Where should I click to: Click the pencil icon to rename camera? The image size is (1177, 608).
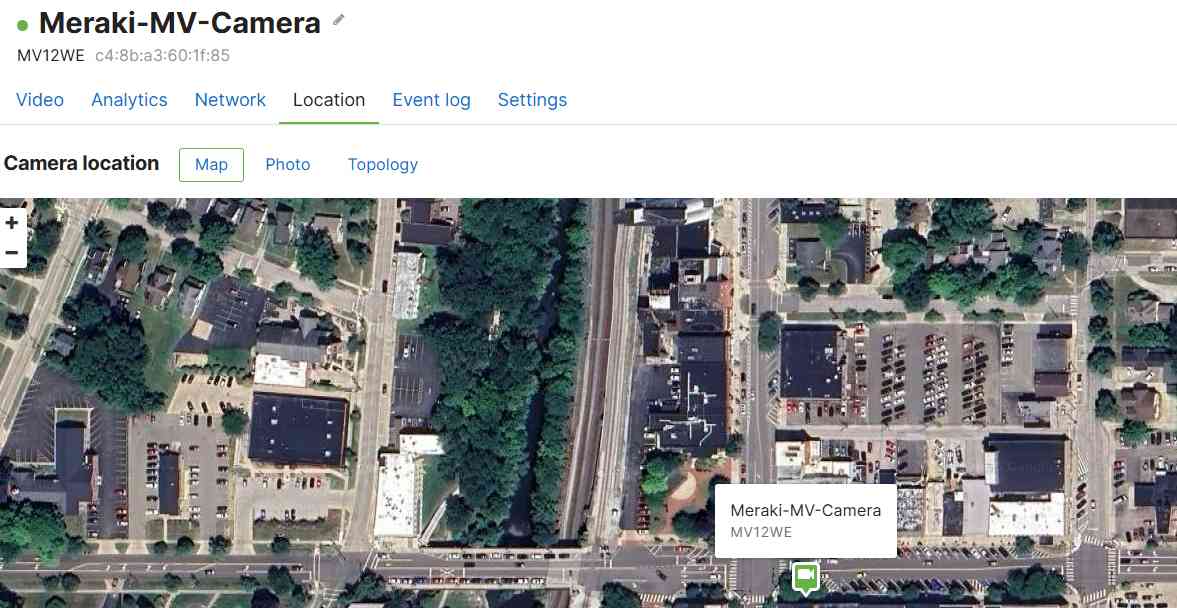(x=339, y=20)
